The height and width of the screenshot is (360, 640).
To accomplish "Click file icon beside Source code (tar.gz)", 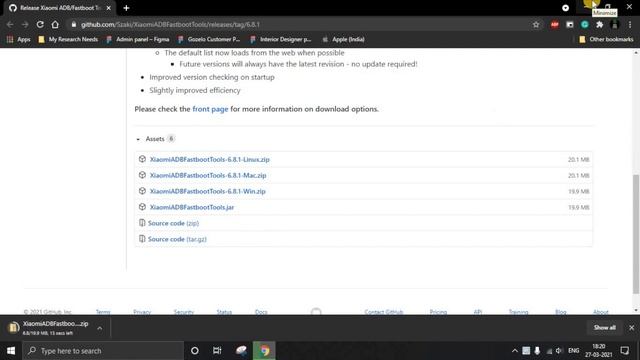I will [x=142, y=239].
